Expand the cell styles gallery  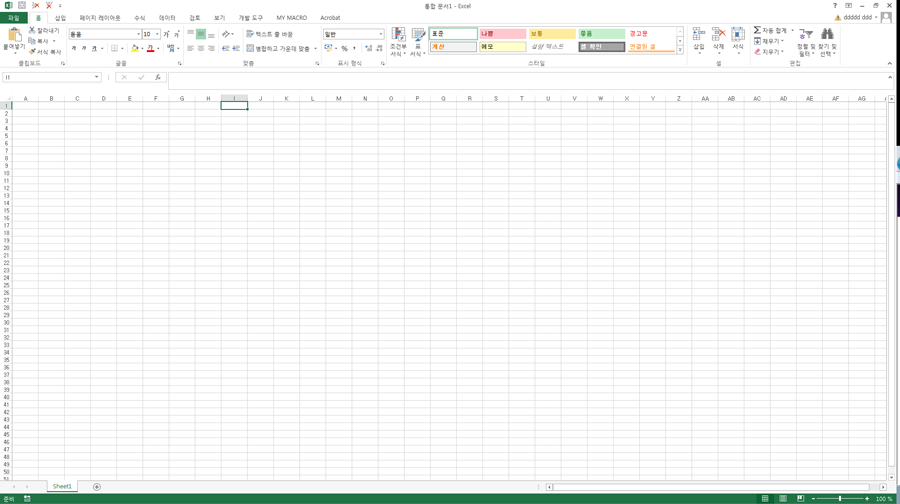coord(680,51)
